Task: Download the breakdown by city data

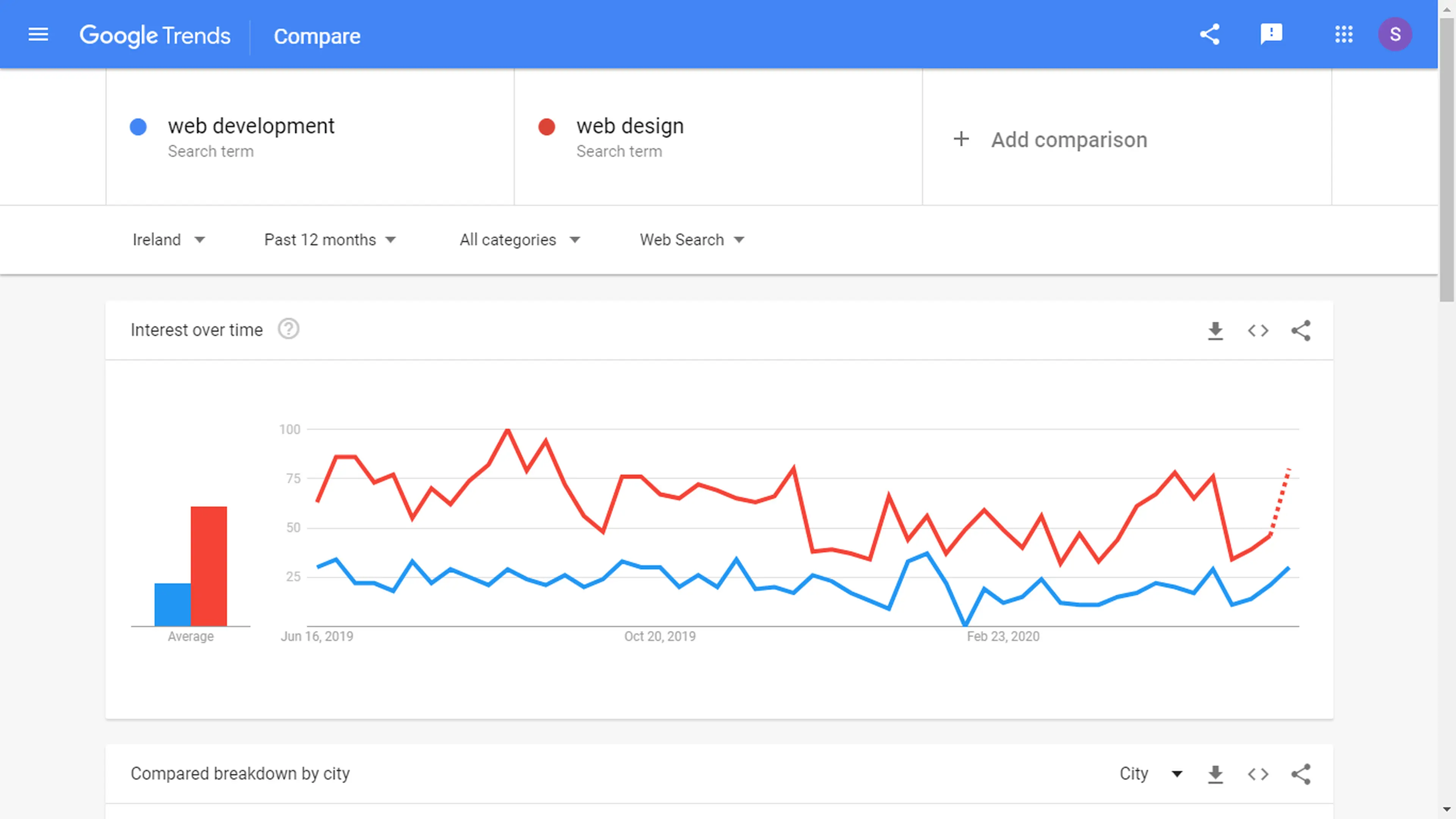Action: click(1215, 774)
